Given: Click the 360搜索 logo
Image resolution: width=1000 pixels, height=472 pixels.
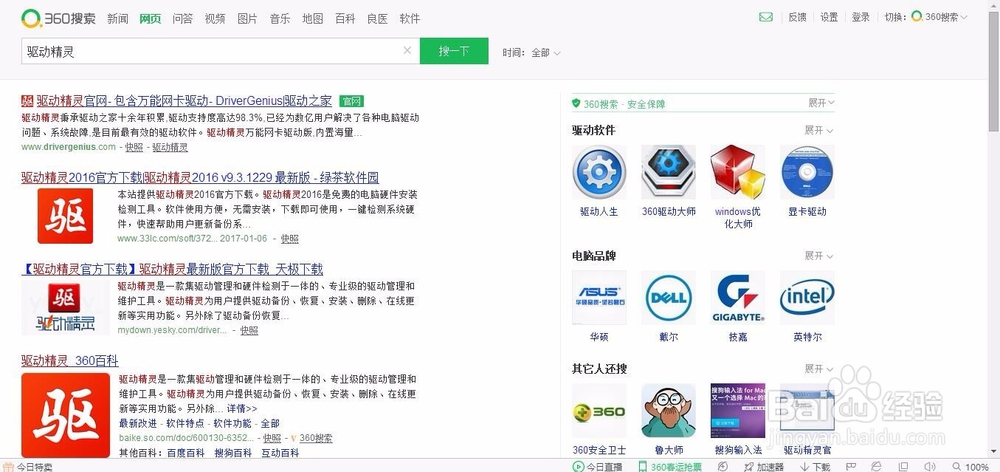Looking at the screenshot, I should pyautogui.click(x=58, y=18).
